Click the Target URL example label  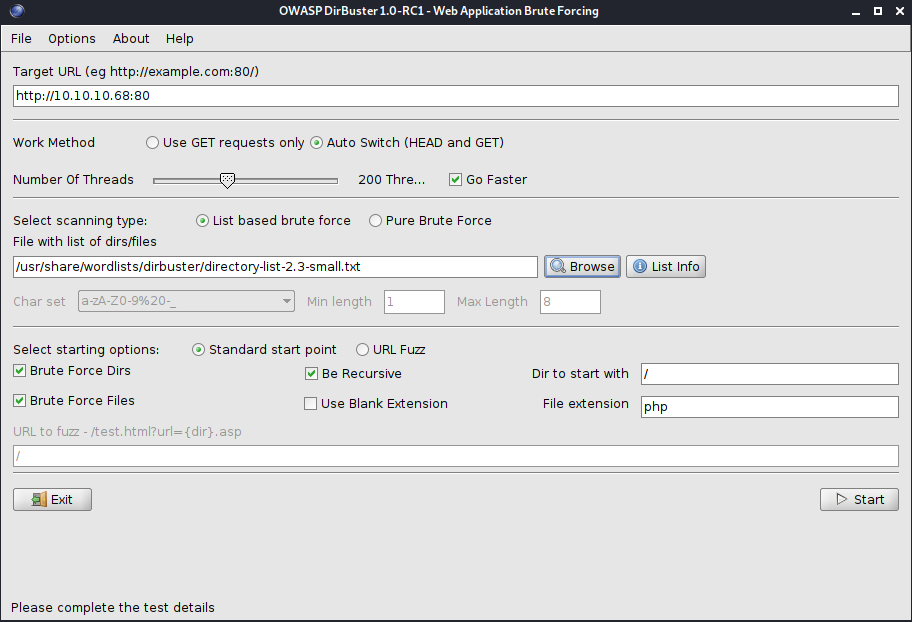point(136,72)
